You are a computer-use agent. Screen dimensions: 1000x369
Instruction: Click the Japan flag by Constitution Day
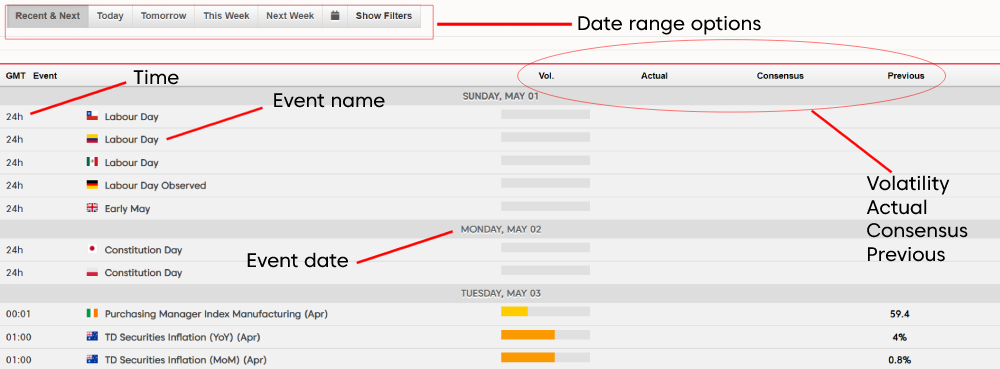(x=92, y=250)
